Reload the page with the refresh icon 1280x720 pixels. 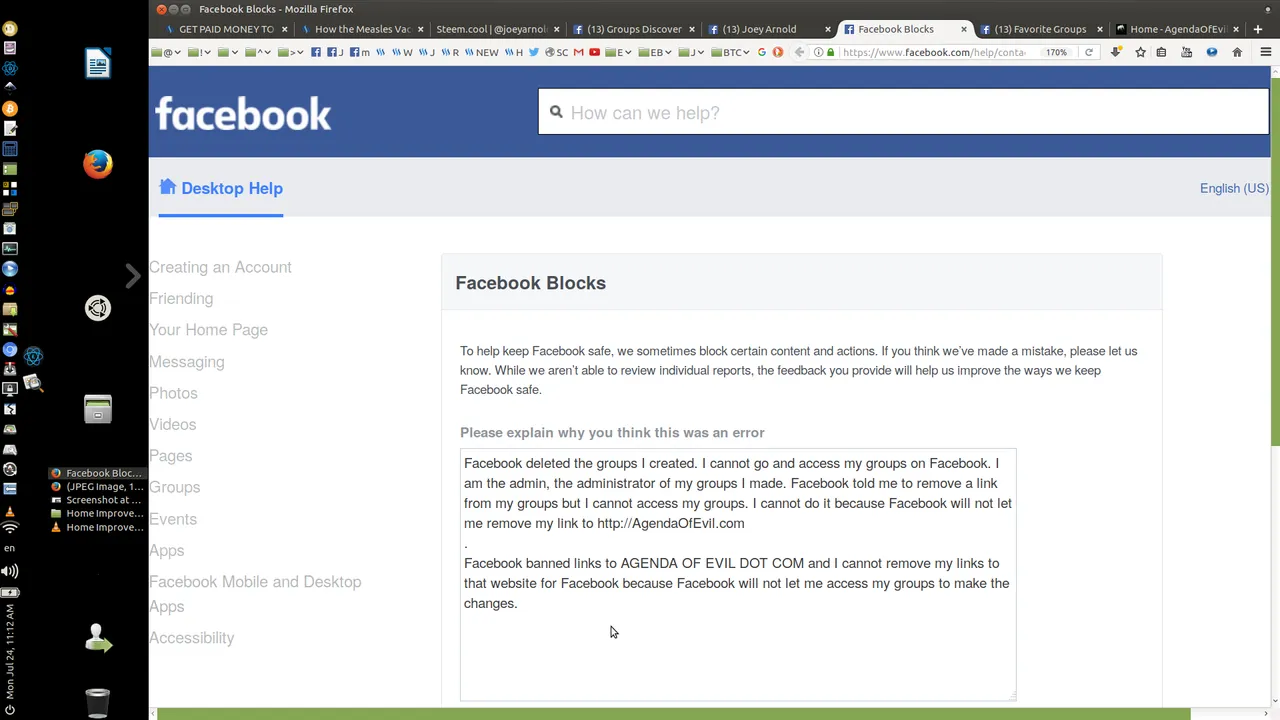[x=1089, y=52]
